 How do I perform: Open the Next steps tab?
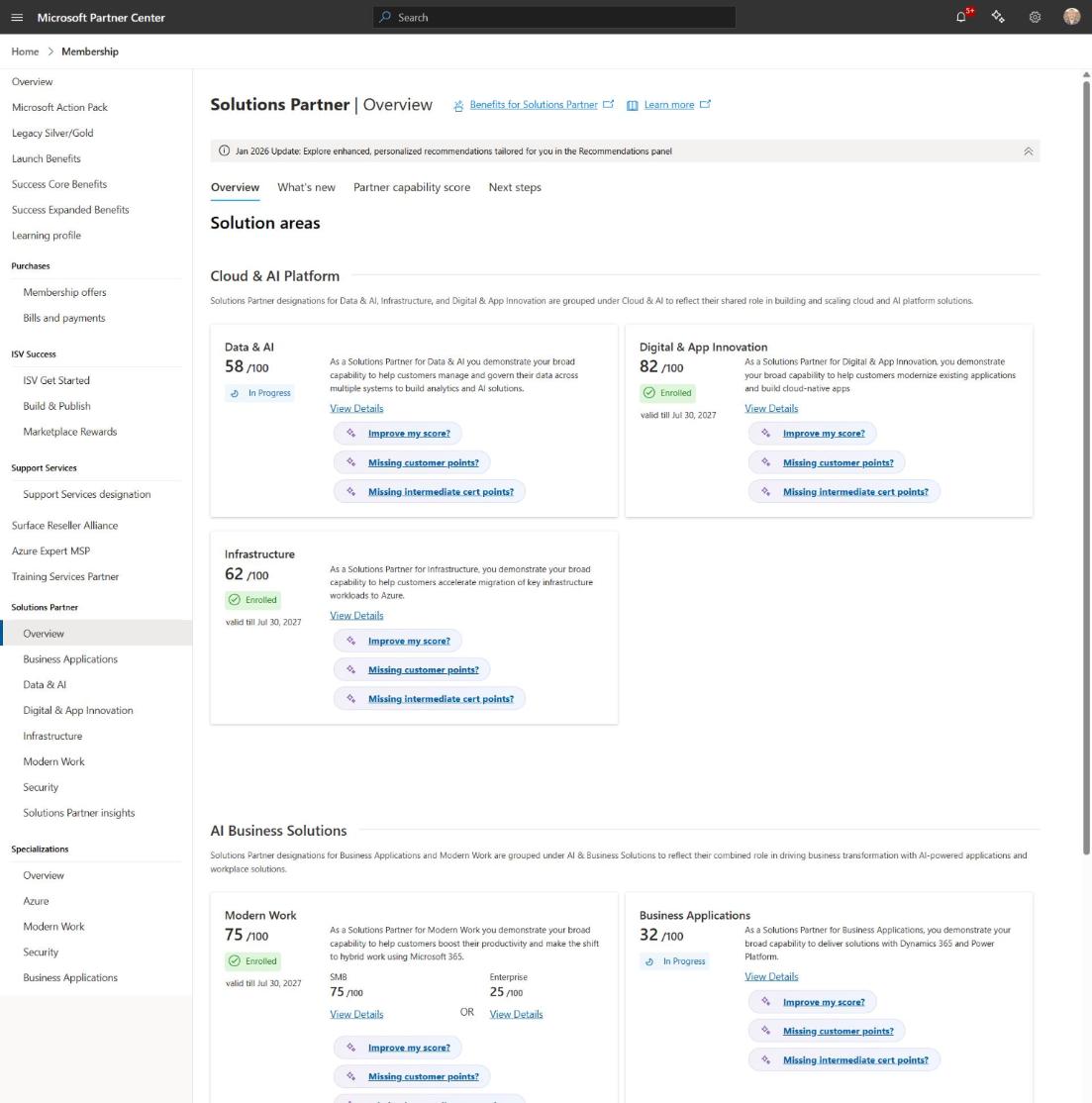515,187
